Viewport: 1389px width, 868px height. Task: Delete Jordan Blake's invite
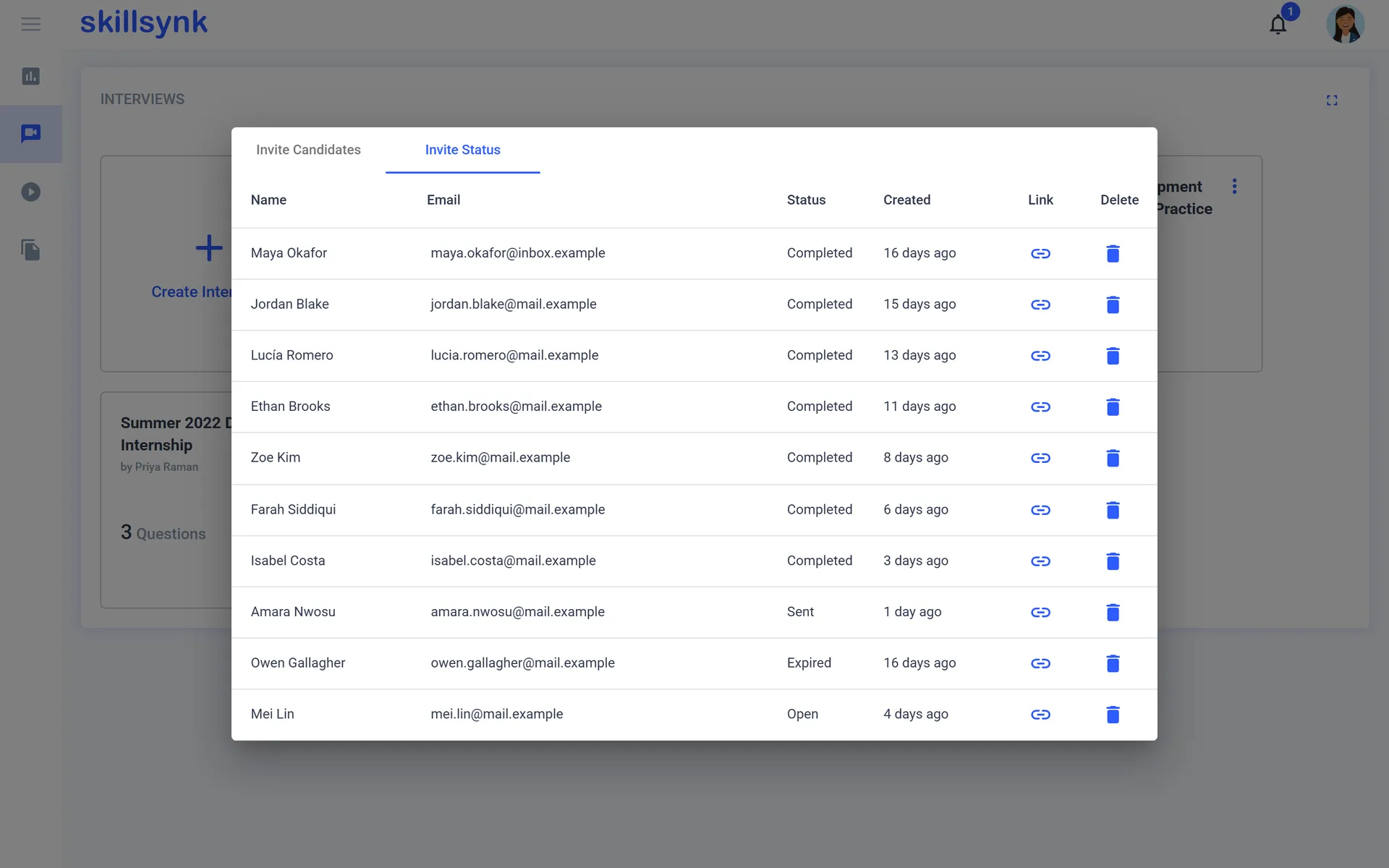(x=1113, y=305)
